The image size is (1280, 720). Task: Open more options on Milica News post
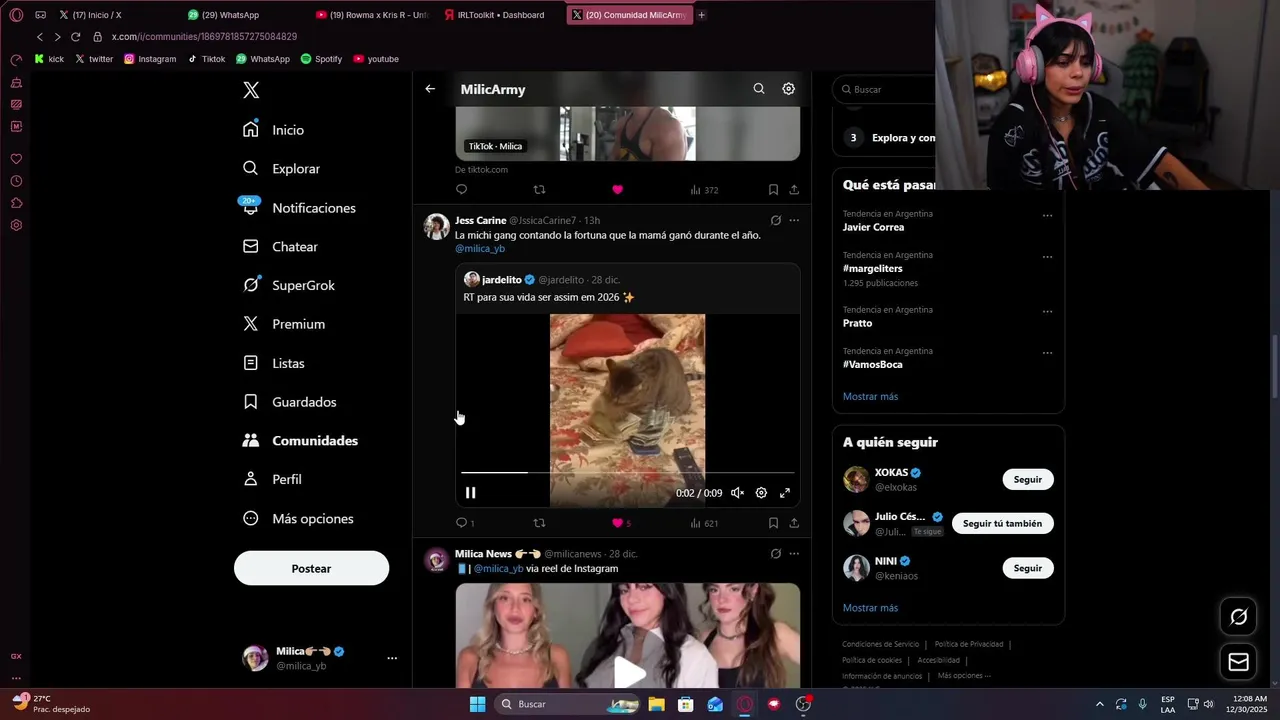794,554
